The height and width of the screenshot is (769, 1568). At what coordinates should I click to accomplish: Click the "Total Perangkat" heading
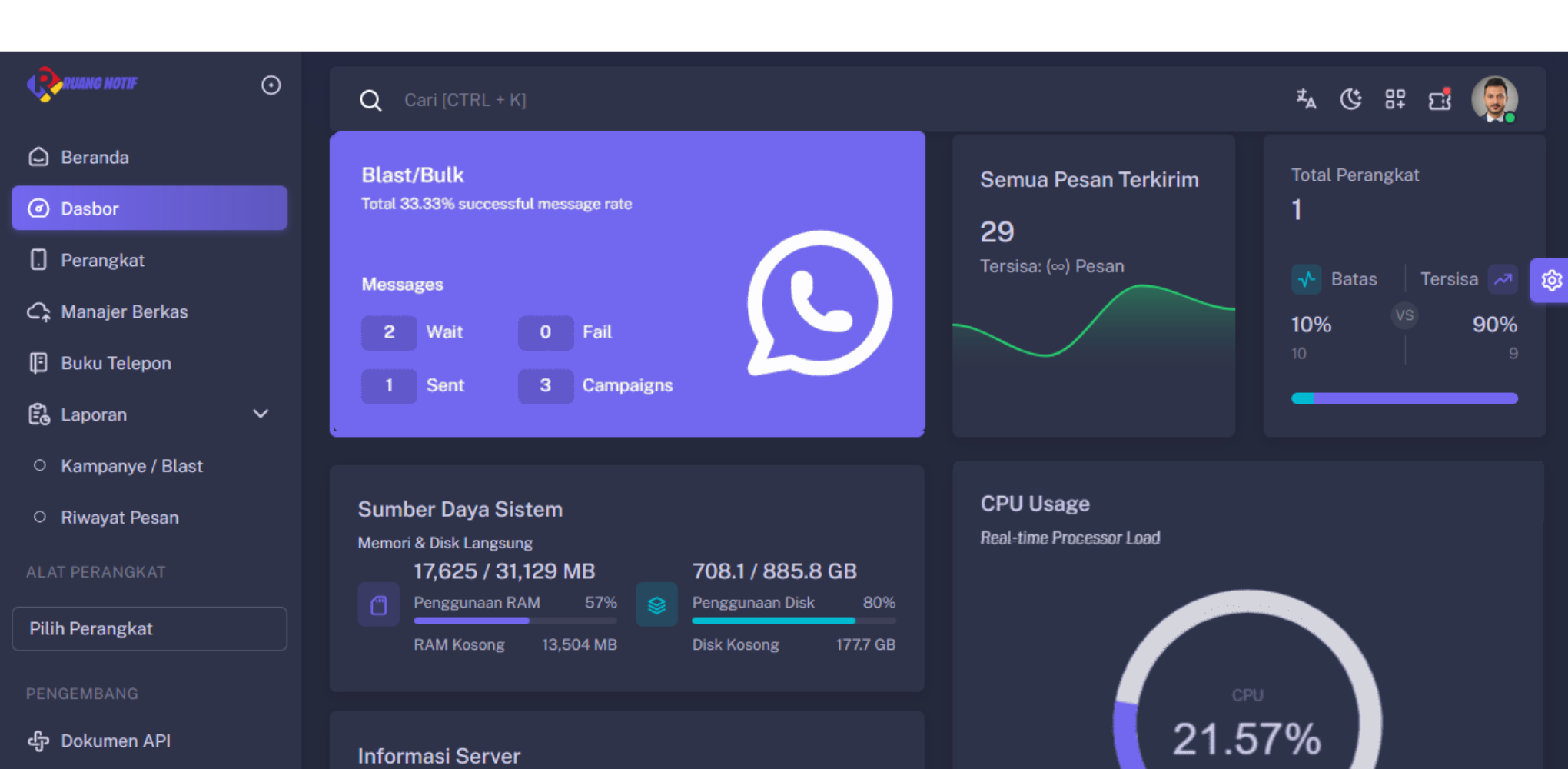(1354, 175)
